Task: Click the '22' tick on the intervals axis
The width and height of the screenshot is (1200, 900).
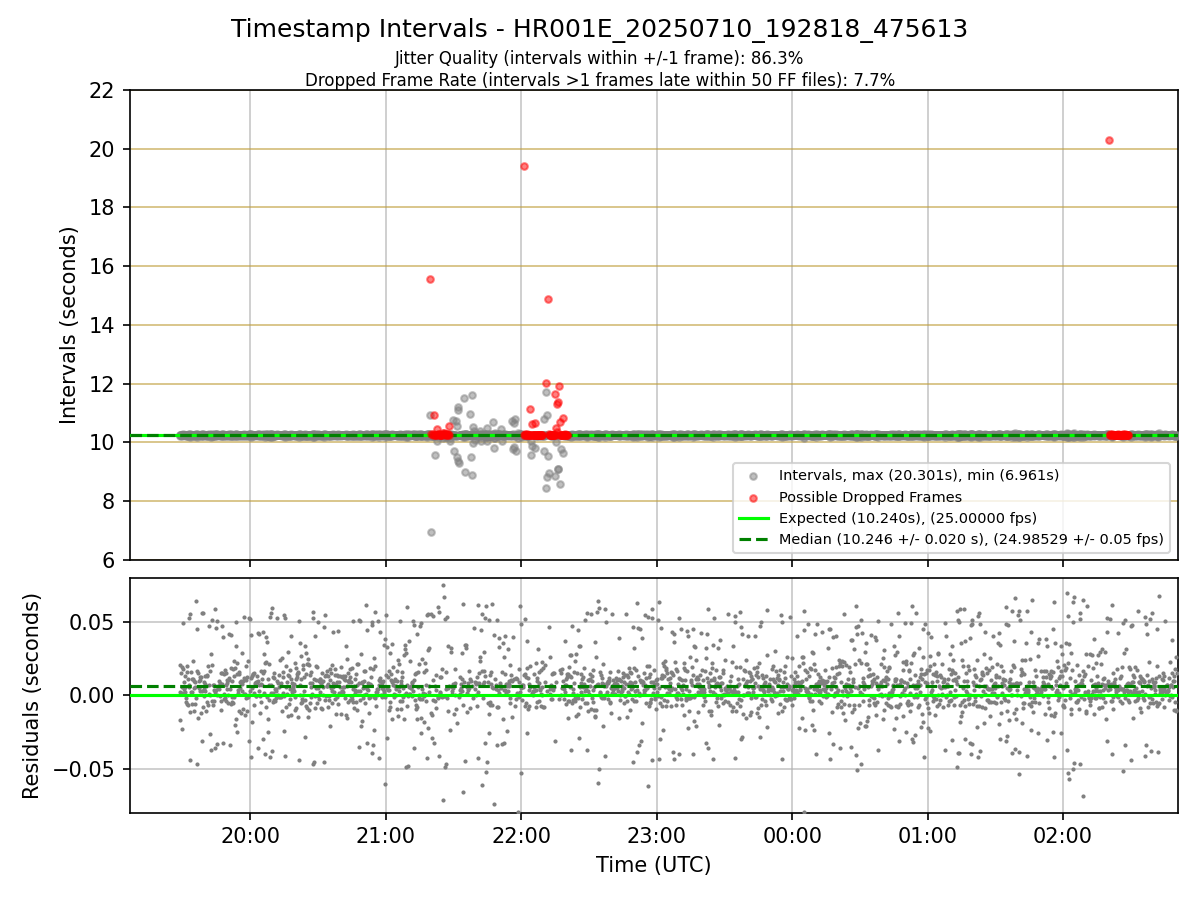Action: point(103,91)
